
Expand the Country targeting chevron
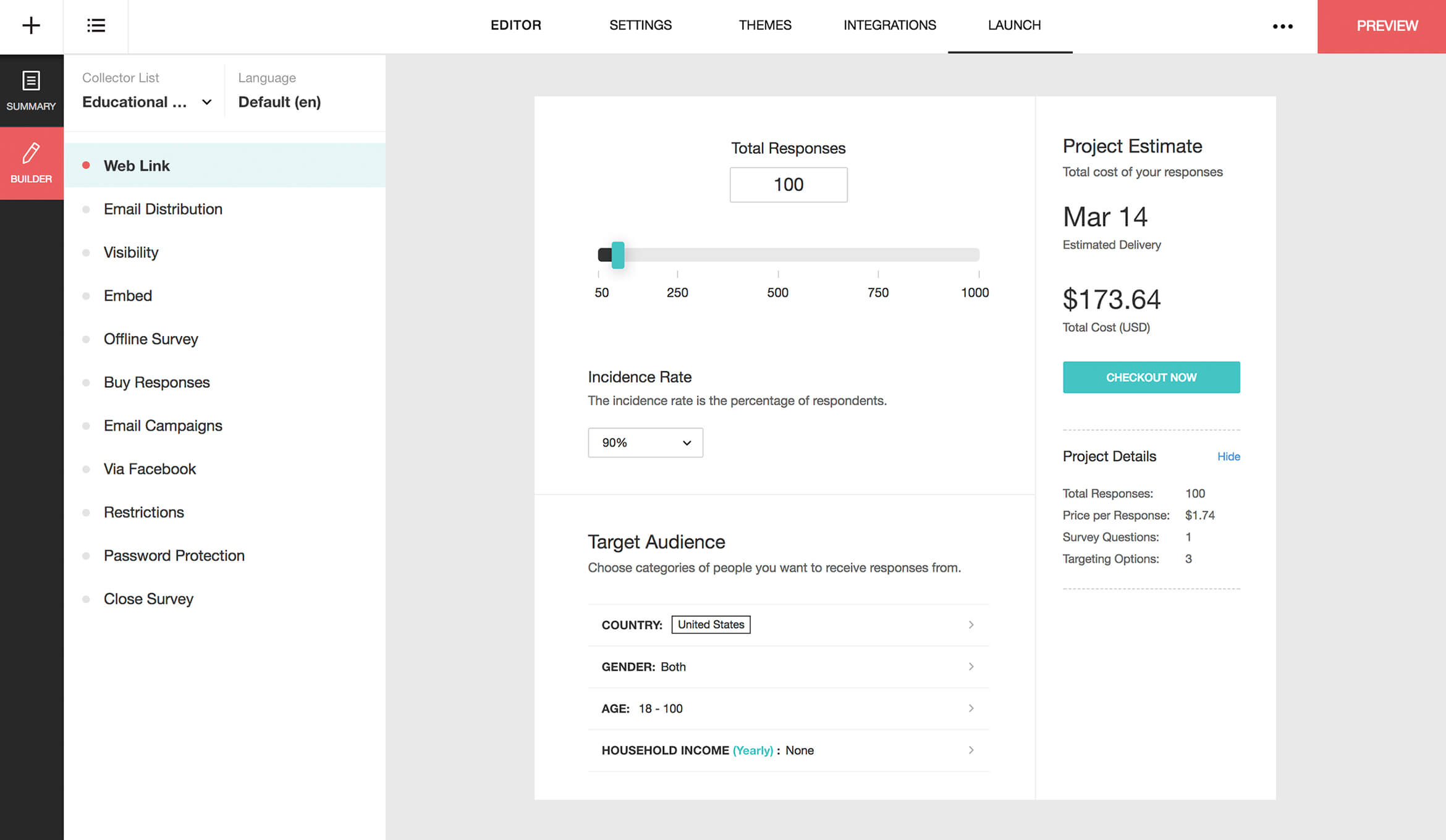pos(971,624)
